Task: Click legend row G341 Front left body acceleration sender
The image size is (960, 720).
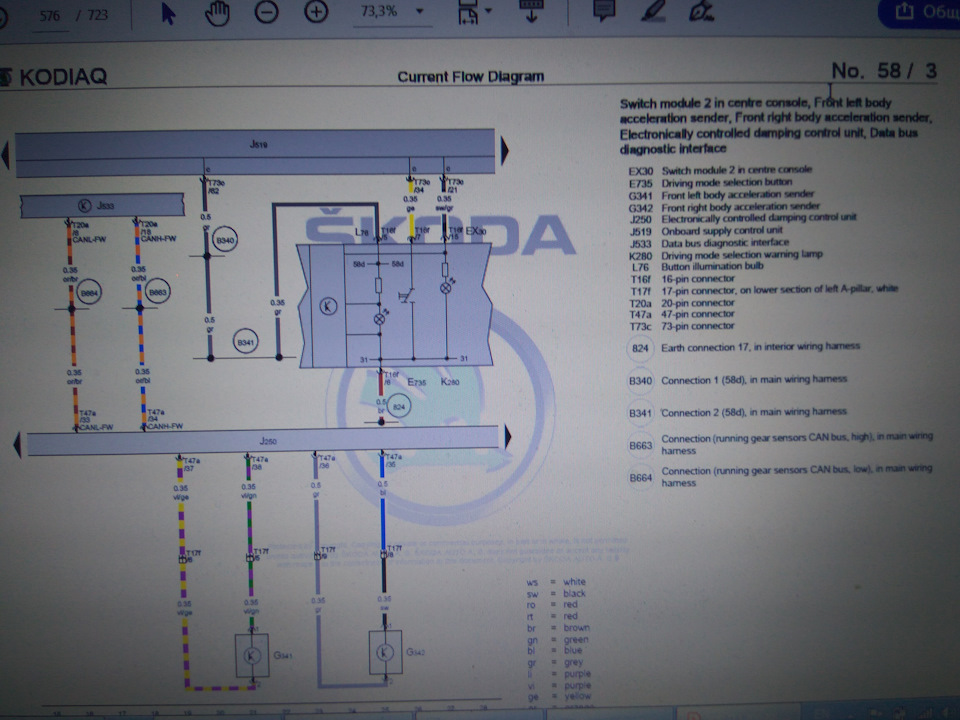Action: (x=721, y=194)
